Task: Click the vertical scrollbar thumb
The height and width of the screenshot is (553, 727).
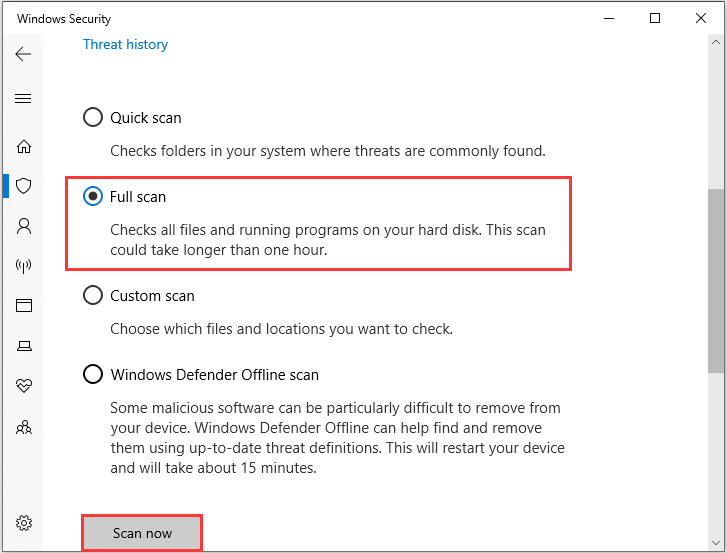Action: [x=716, y=280]
